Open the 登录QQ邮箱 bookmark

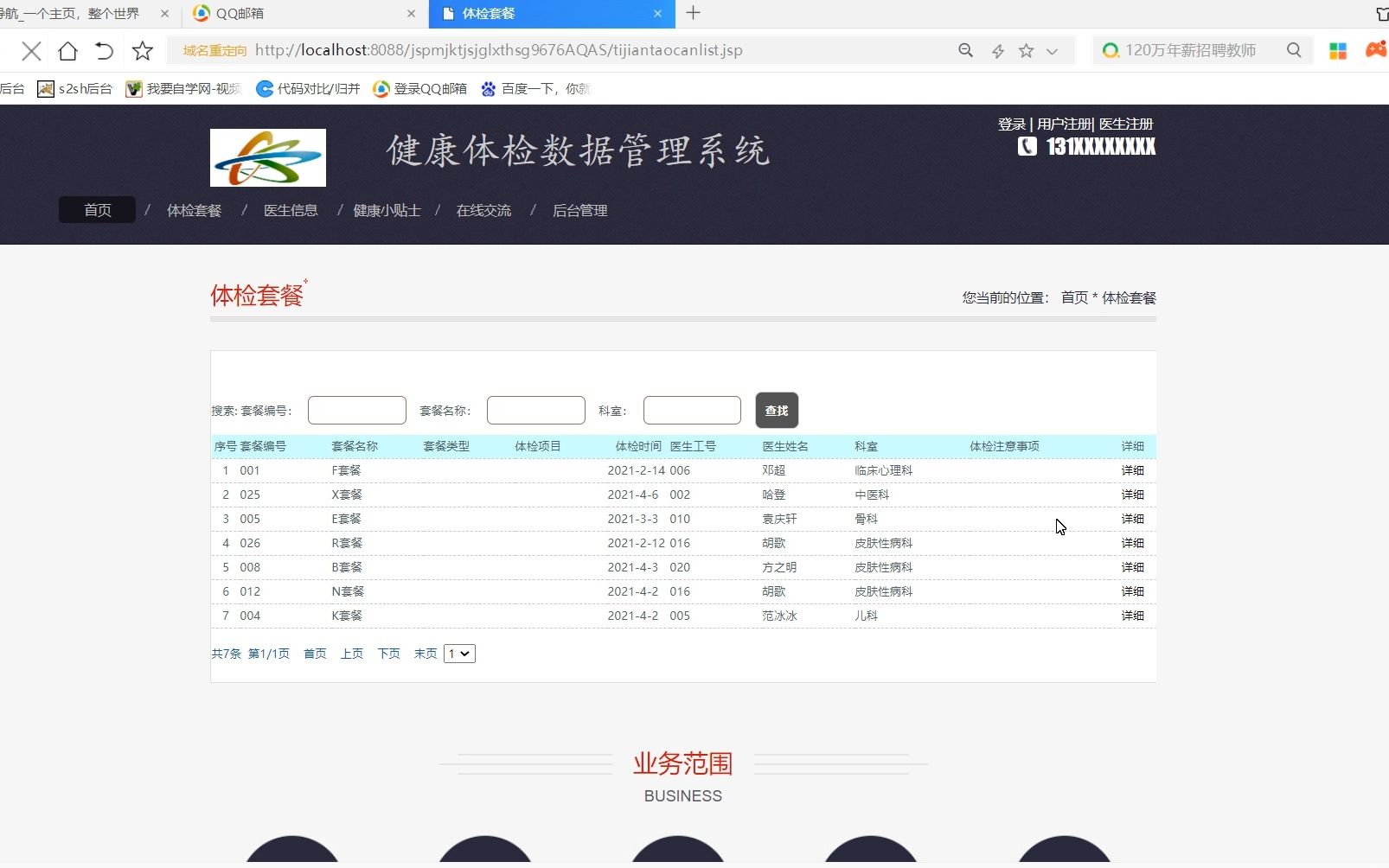[419, 88]
